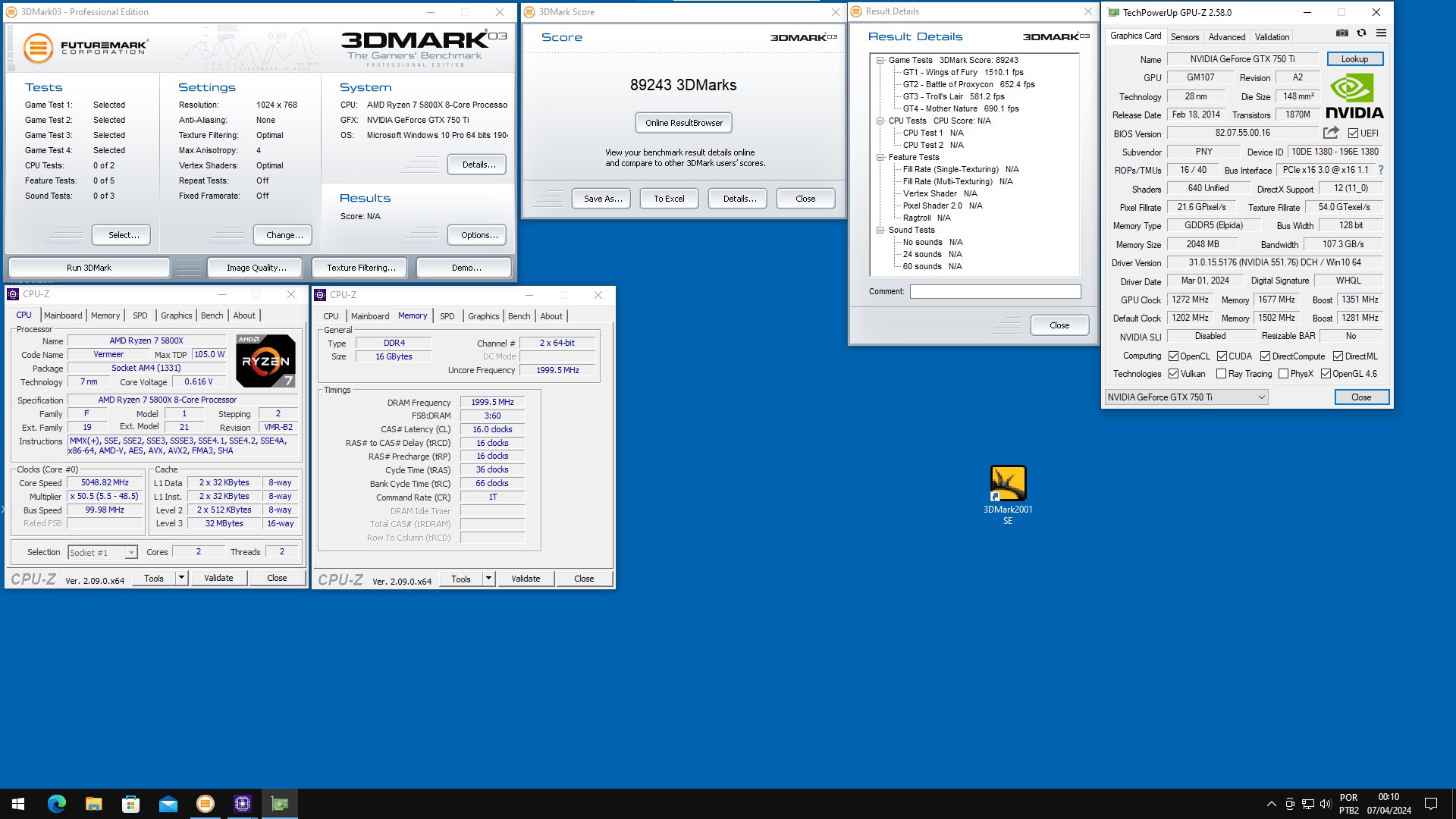Click the Image Quality… button

point(256,268)
